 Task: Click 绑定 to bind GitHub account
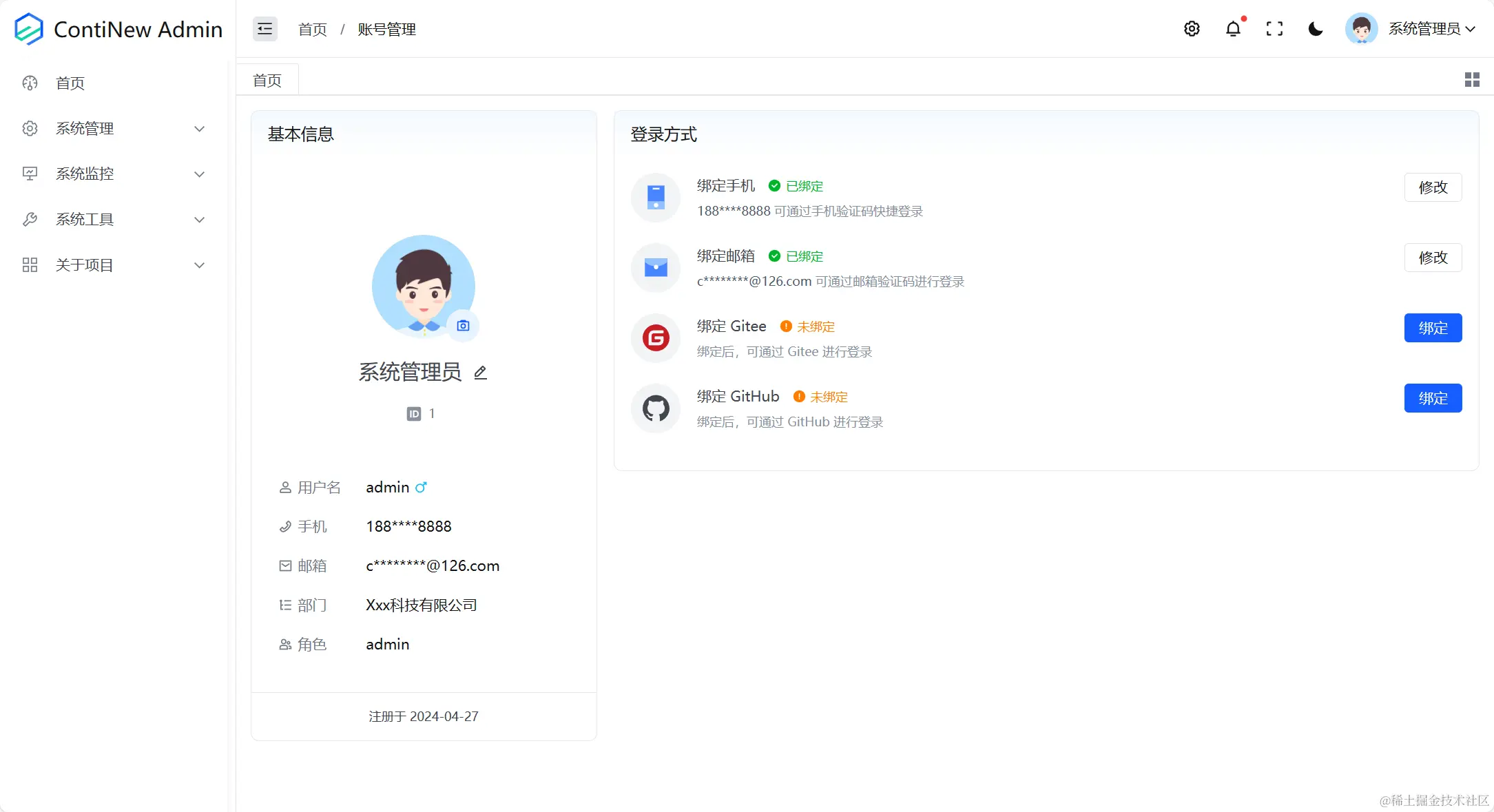pos(1433,398)
